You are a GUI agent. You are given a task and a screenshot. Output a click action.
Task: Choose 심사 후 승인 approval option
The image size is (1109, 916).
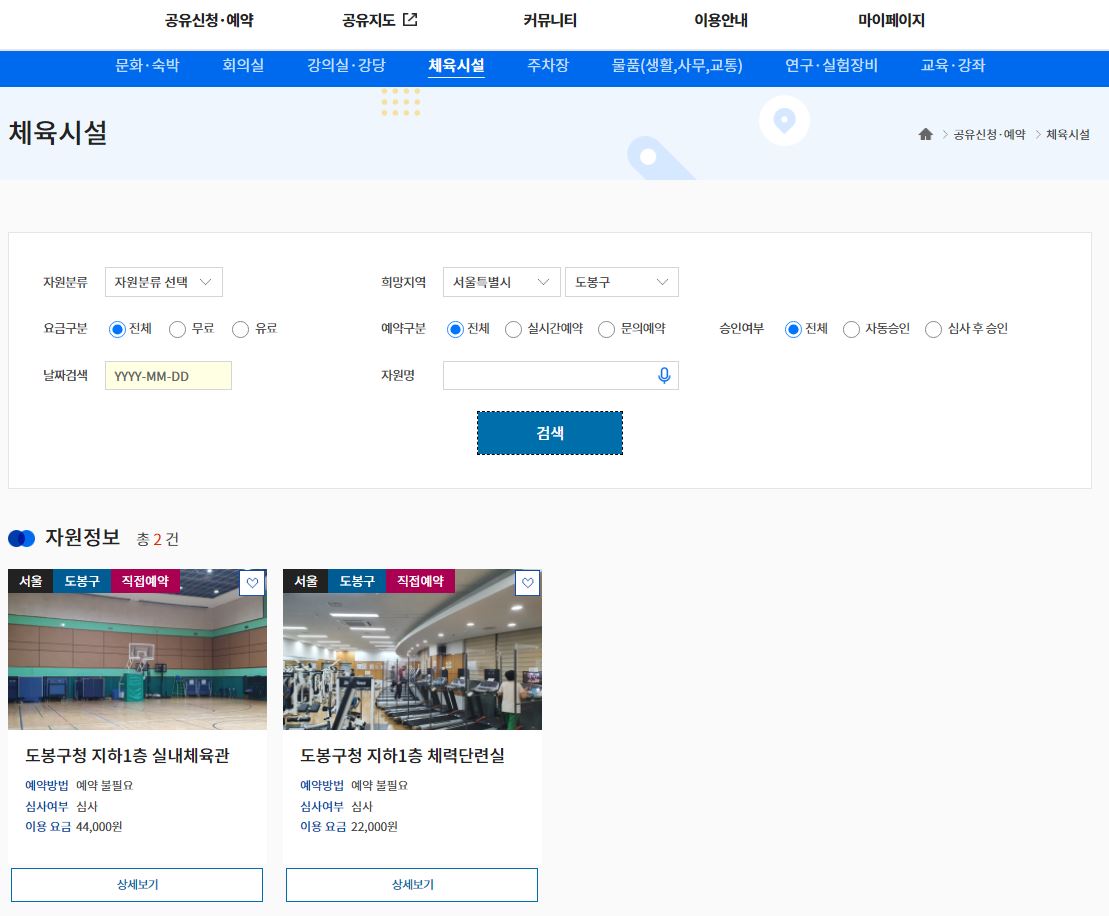coord(934,329)
